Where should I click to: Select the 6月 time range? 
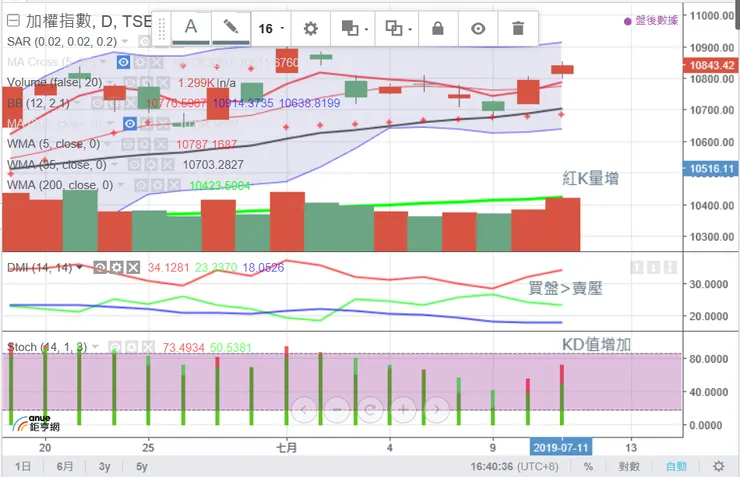pos(65,467)
